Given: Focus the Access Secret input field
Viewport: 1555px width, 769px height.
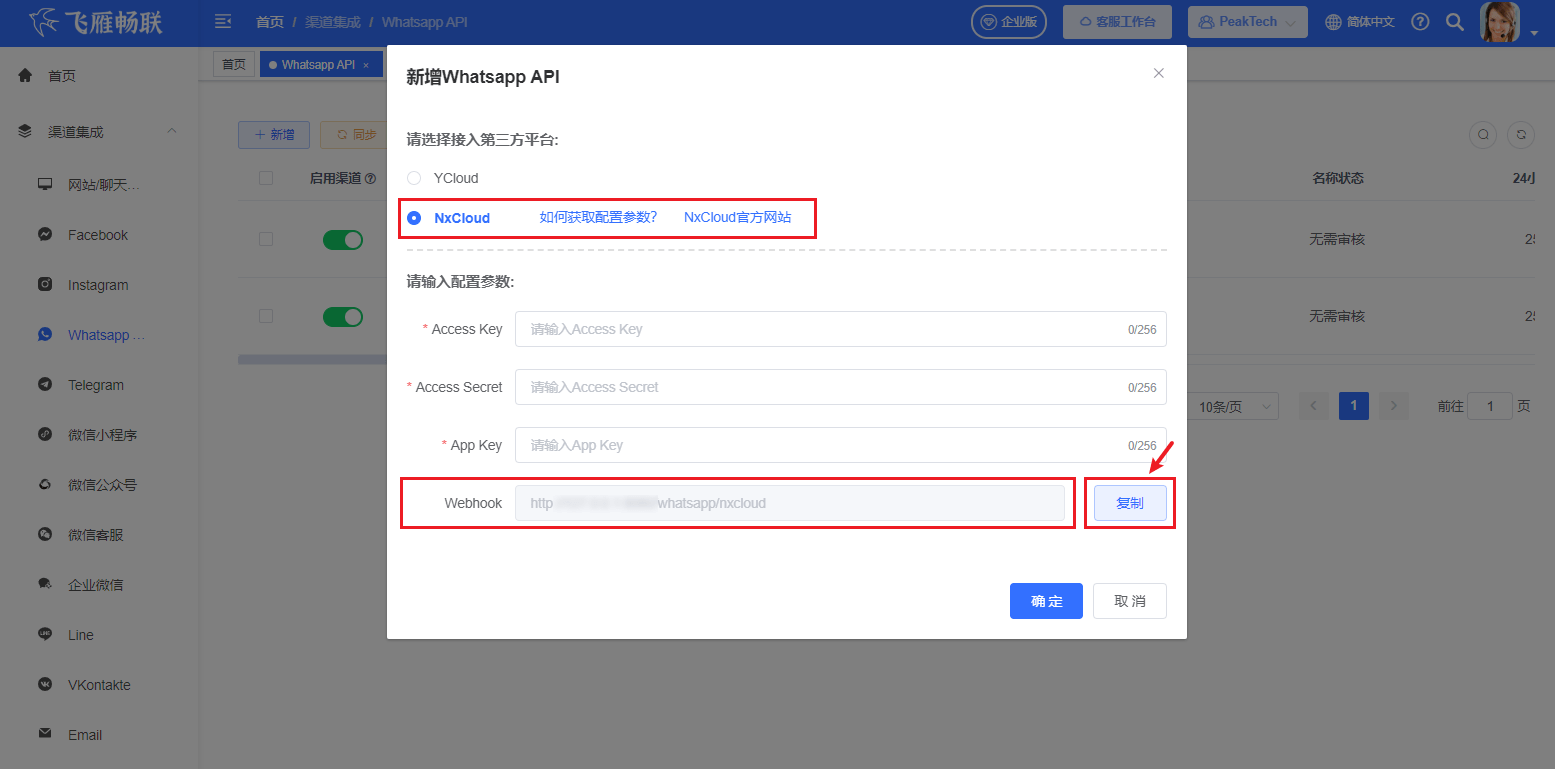Looking at the screenshot, I should pyautogui.click(x=841, y=387).
